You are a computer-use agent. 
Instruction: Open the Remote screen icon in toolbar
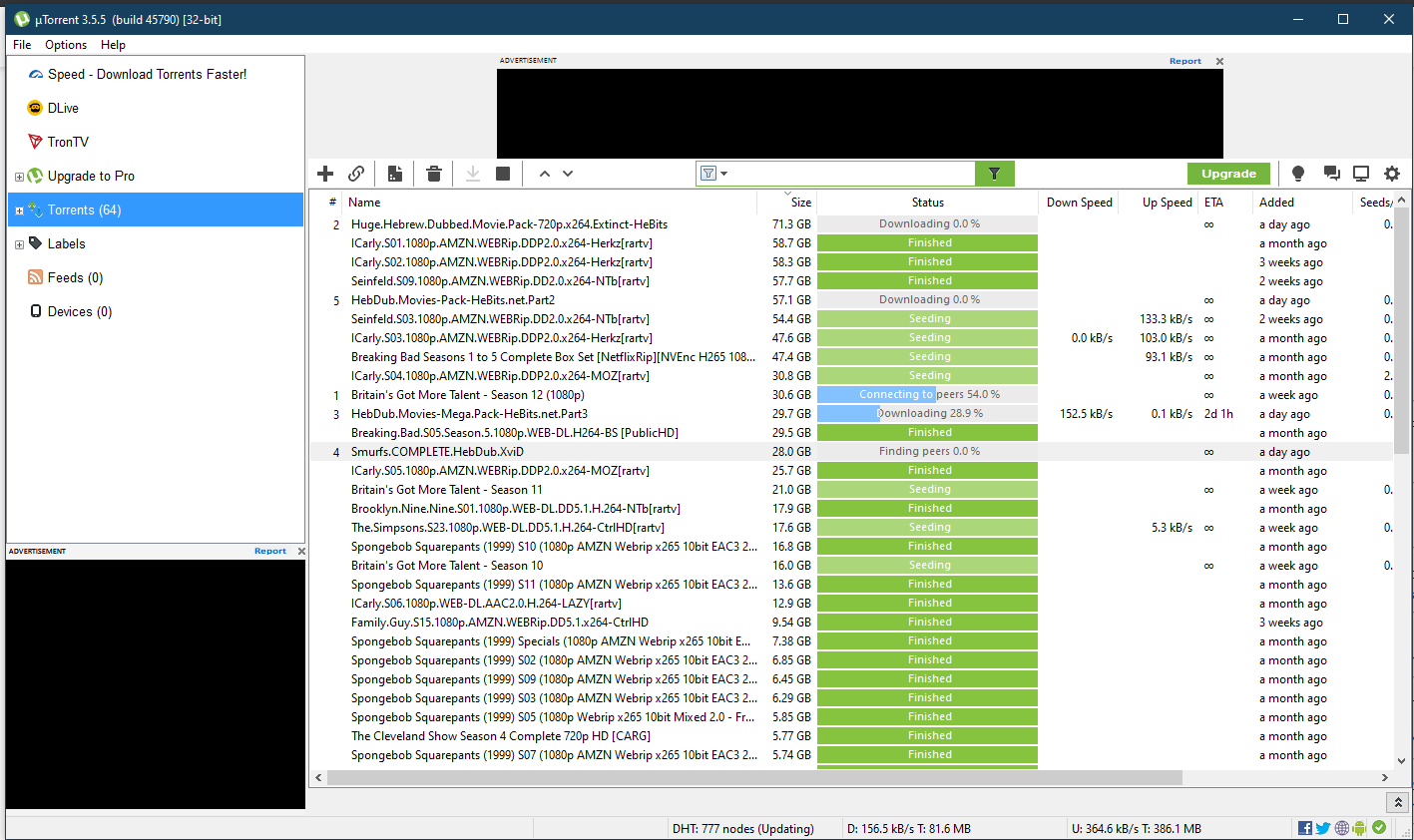click(1360, 174)
